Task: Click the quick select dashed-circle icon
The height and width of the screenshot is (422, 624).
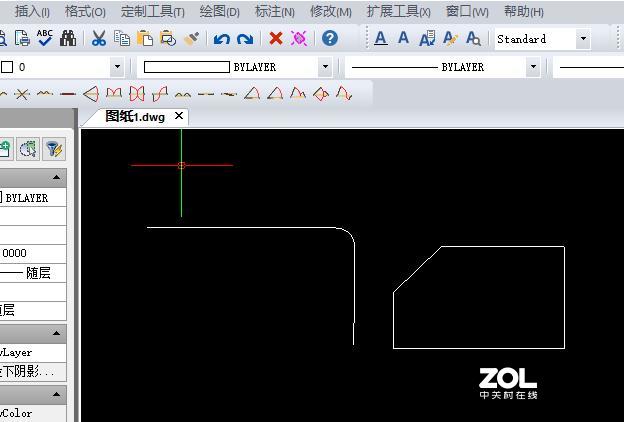Action: point(28,149)
